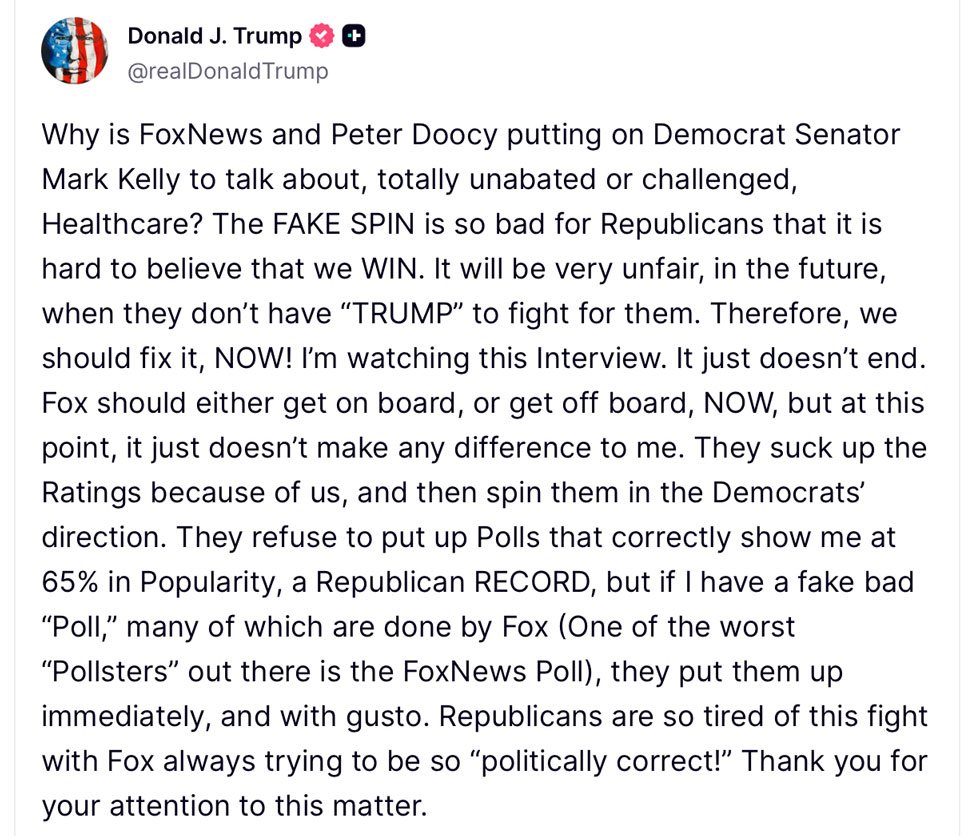Open the @realDonaldTrump handle link
980x836 pixels.
click(x=227, y=71)
